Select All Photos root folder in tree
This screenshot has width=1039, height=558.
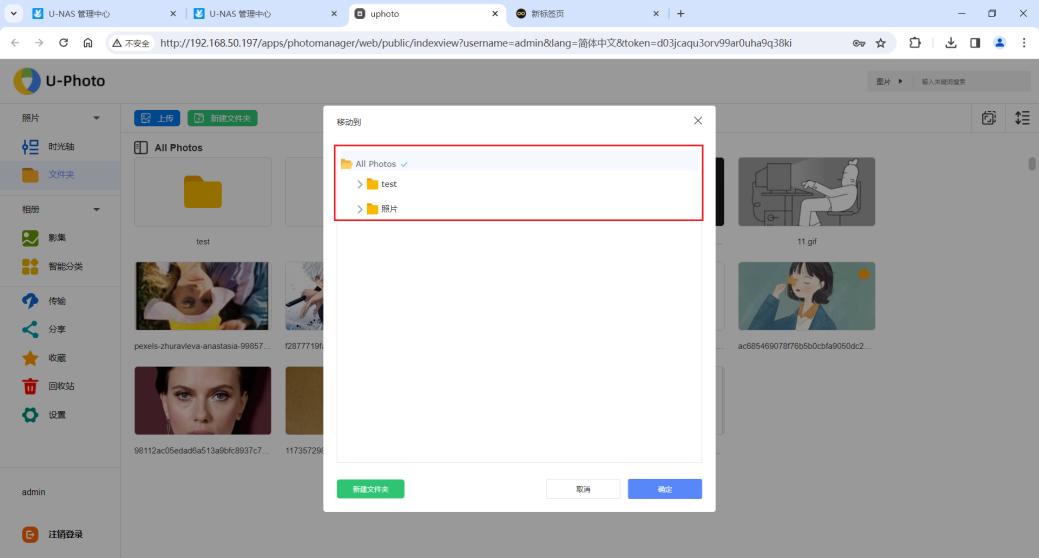point(375,164)
